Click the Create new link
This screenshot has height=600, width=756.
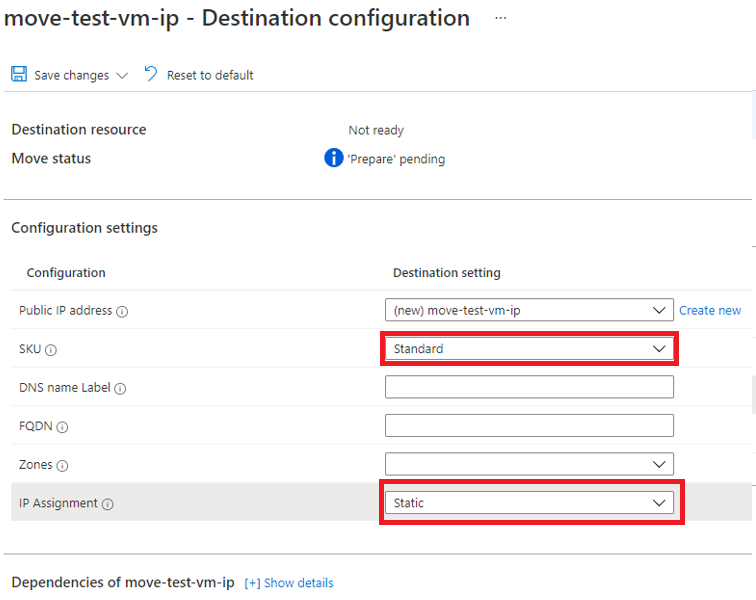click(710, 311)
